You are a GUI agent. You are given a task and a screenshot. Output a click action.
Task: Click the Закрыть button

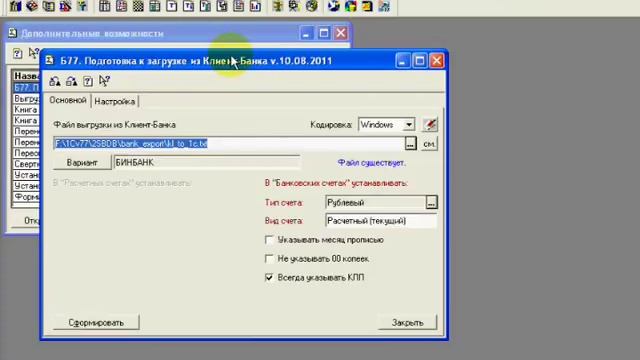[x=407, y=322]
